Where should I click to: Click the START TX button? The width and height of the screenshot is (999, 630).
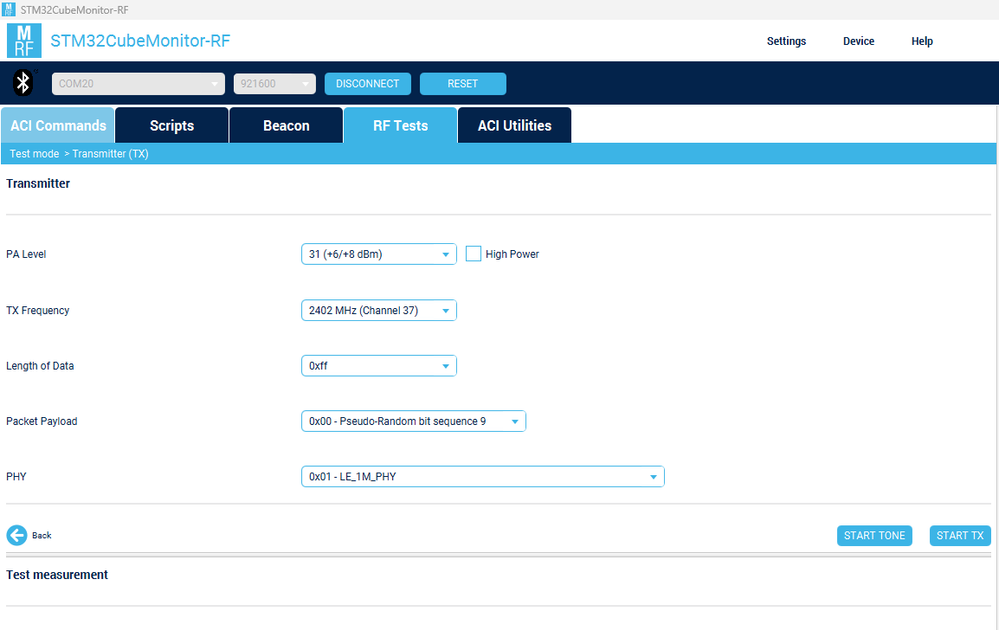[x=960, y=535]
